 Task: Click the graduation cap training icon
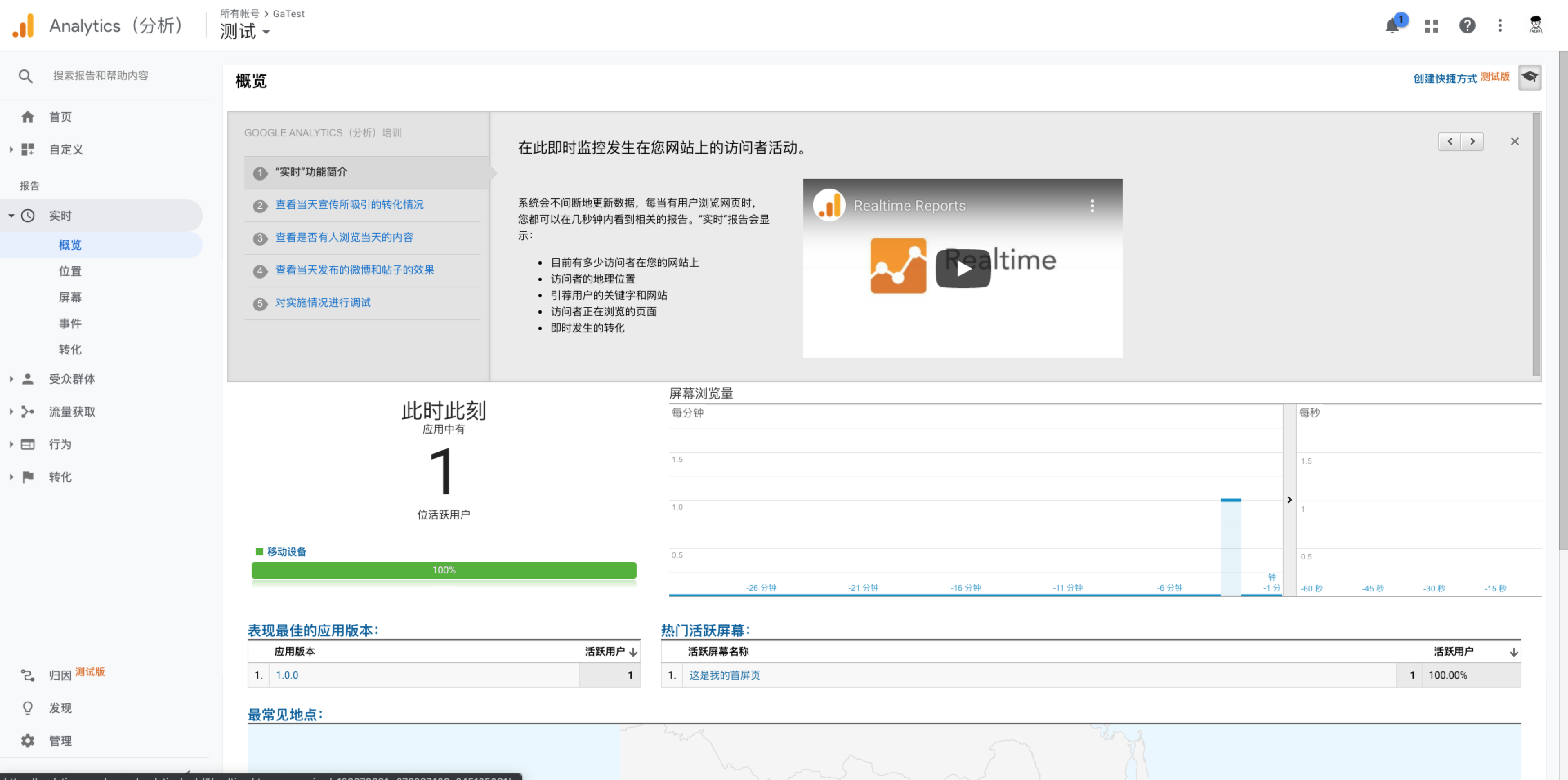1529,77
